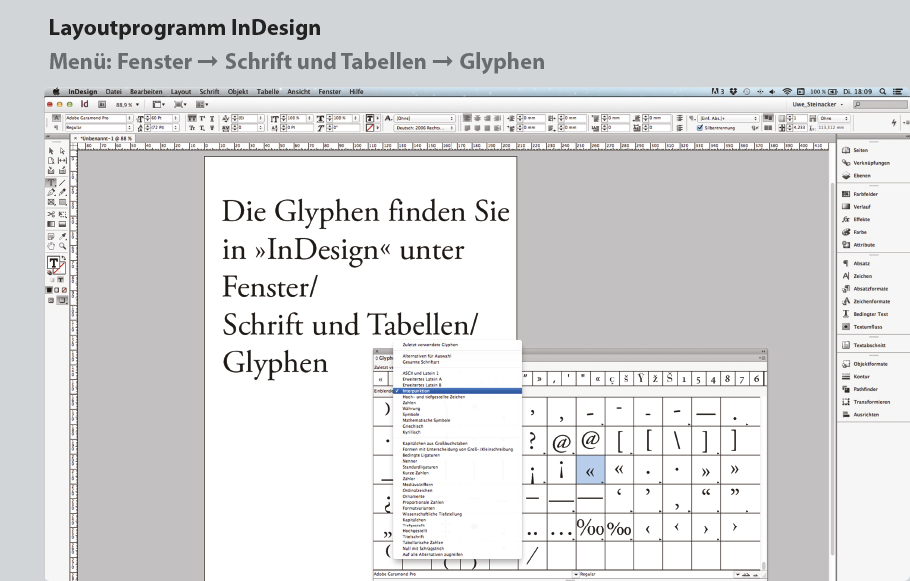Open the Verlauf panel
This screenshot has height=581, width=910.
point(856,207)
